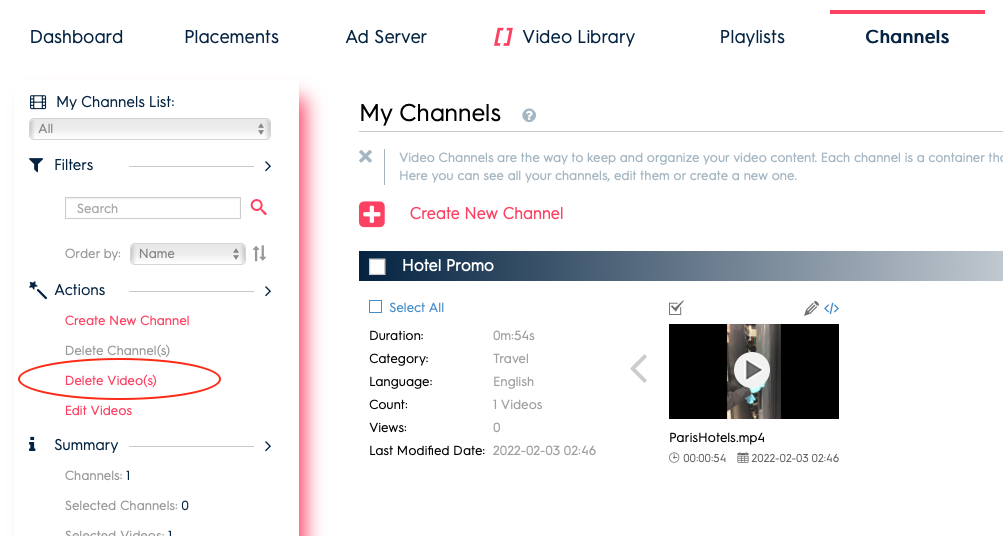
Task: Click the previous video left arrow
Action: pyautogui.click(x=639, y=369)
